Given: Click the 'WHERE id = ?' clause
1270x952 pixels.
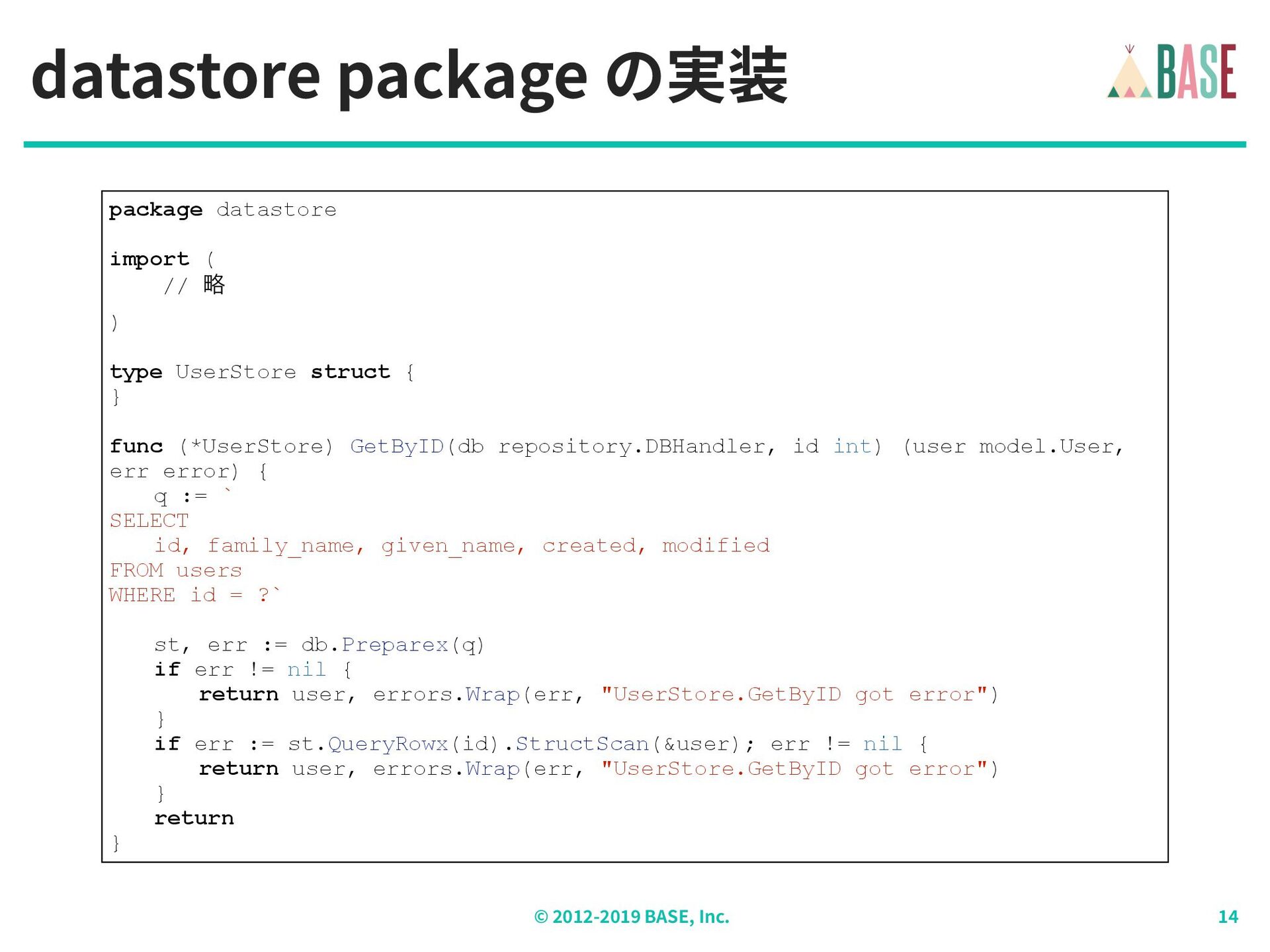Looking at the screenshot, I should 194,595.
